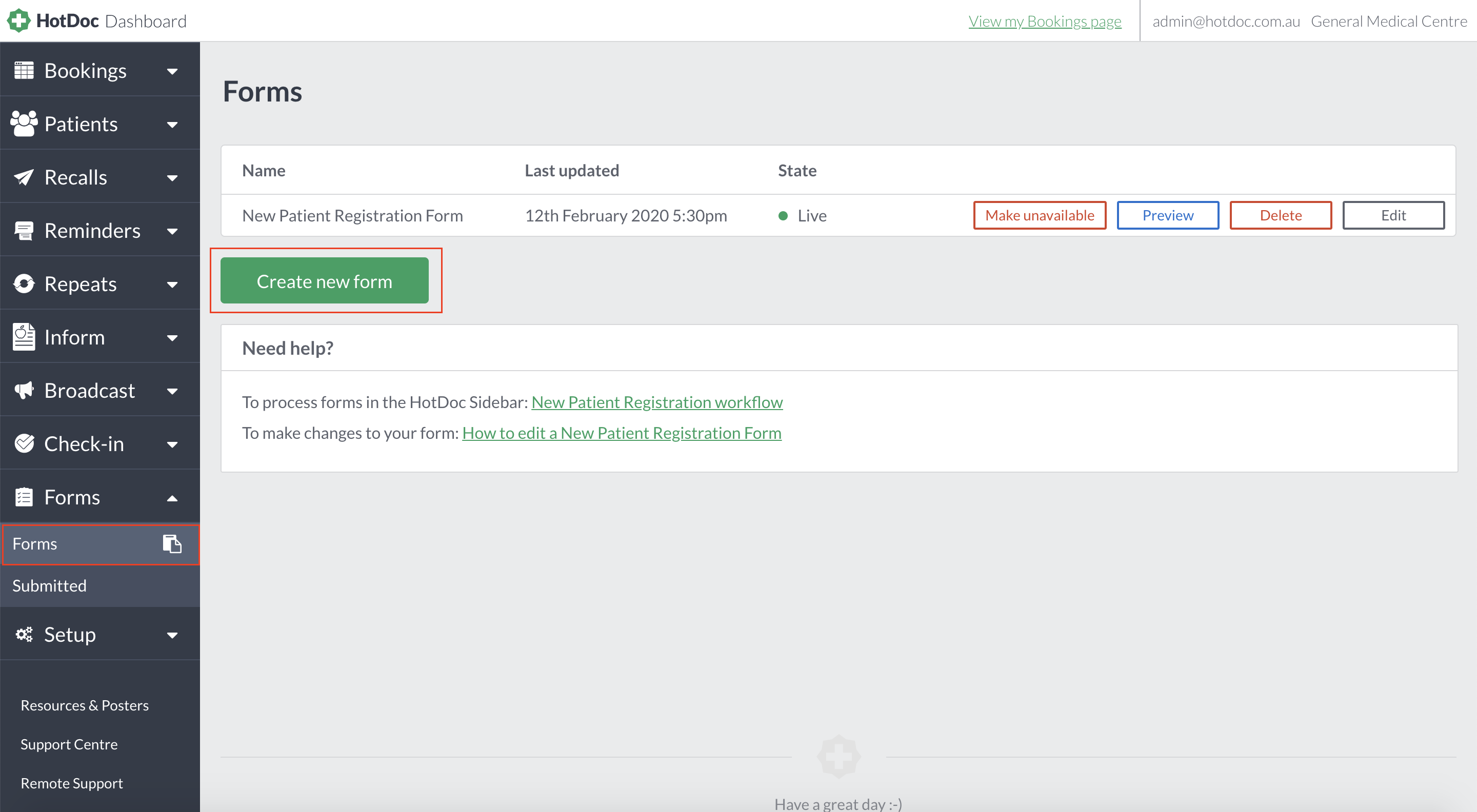This screenshot has width=1477, height=812.
Task: Click the Recalls paper plane icon
Action: point(24,177)
